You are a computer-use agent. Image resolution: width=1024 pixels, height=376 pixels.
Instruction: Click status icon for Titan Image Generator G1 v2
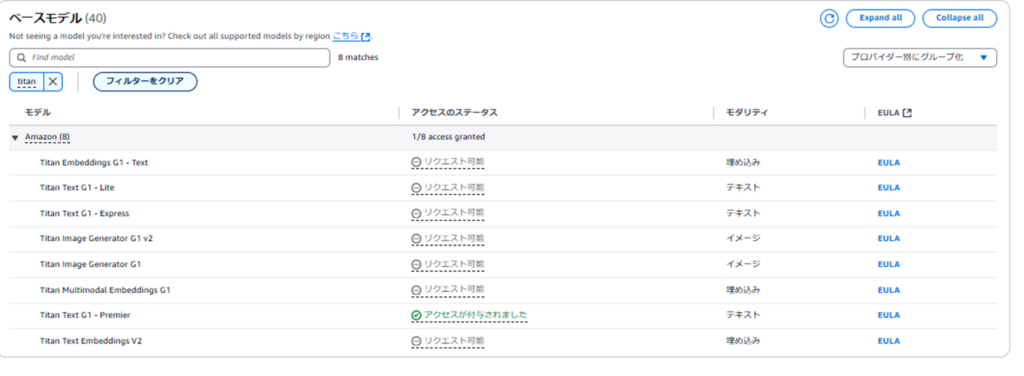click(x=416, y=239)
